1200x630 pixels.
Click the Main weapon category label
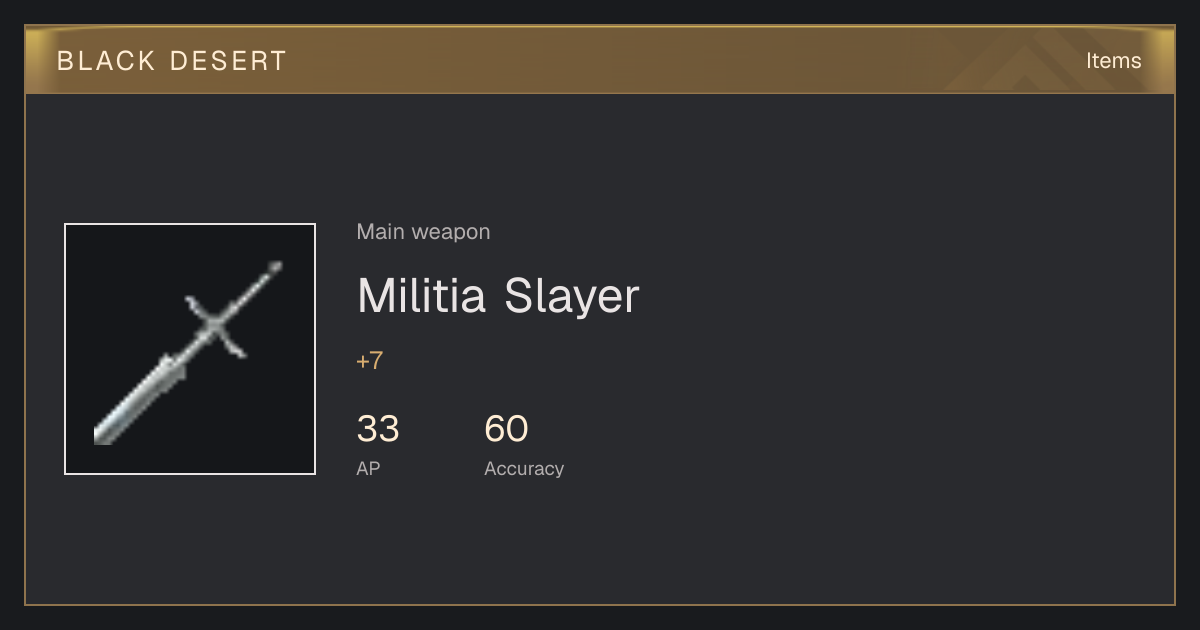423,232
